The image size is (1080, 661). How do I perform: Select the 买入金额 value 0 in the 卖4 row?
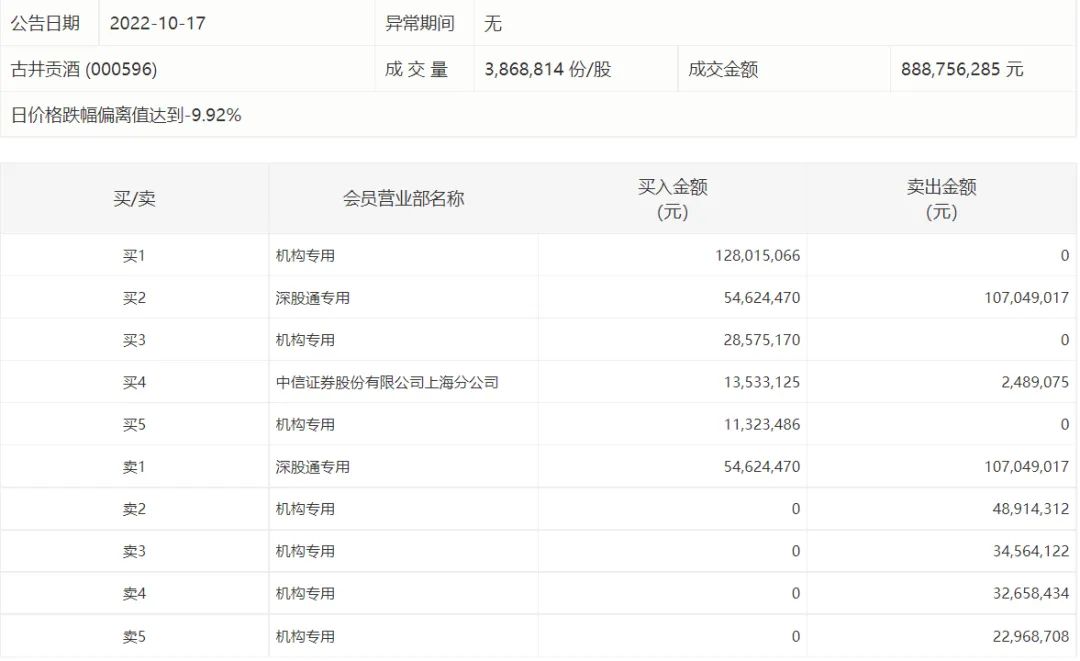796,594
